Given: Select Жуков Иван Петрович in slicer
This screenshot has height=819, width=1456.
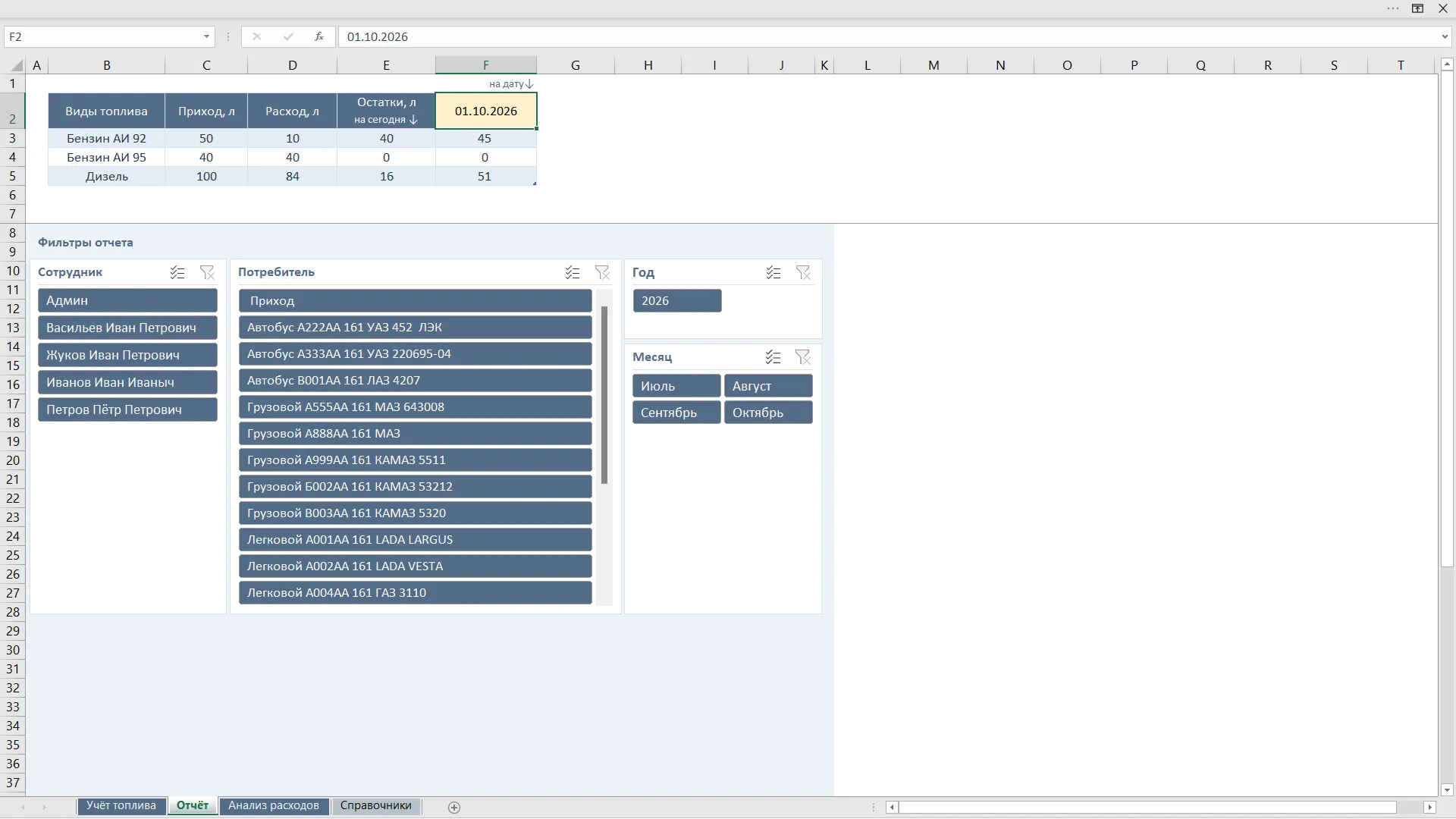Looking at the screenshot, I should (127, 355).
